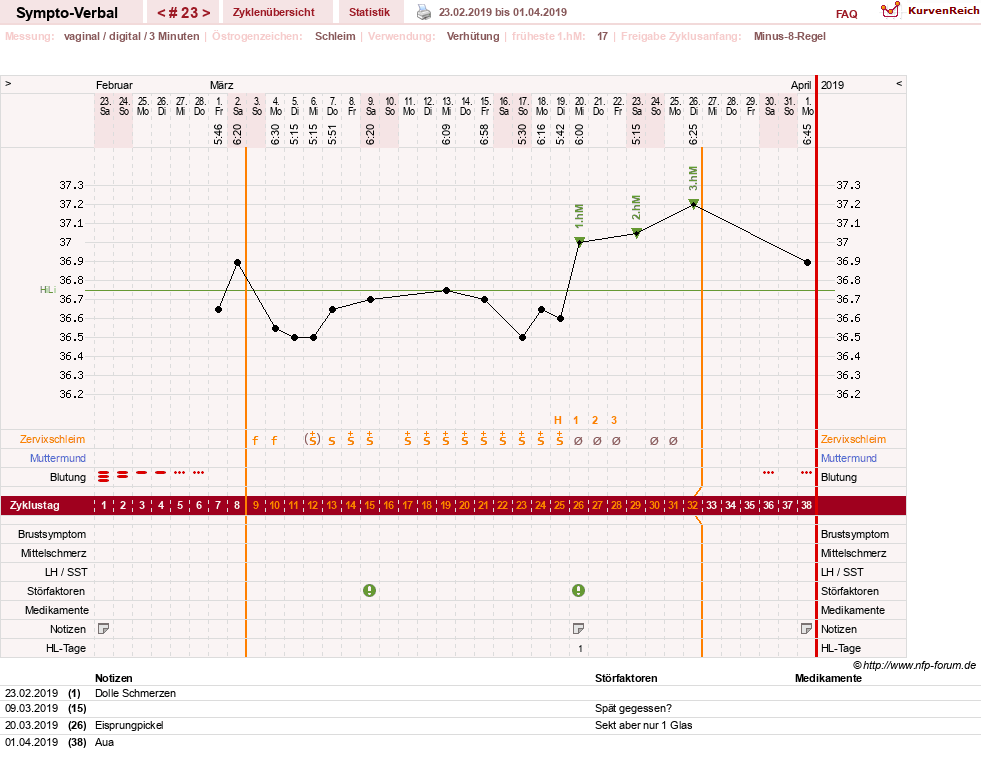Click the KurvenReich logo icon
This screenshot has height=777, width=981.
(x=890, y=11)
